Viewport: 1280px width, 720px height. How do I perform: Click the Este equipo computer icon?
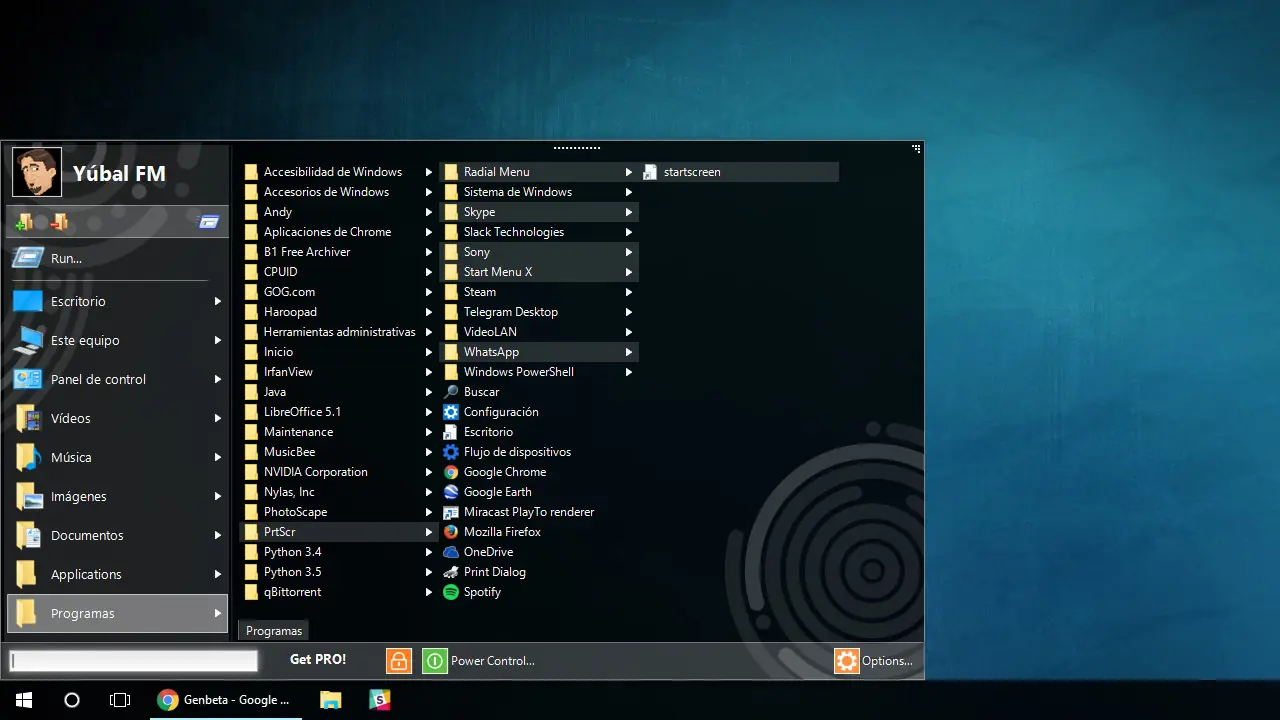pyautogui.click(x=28, y=340)
